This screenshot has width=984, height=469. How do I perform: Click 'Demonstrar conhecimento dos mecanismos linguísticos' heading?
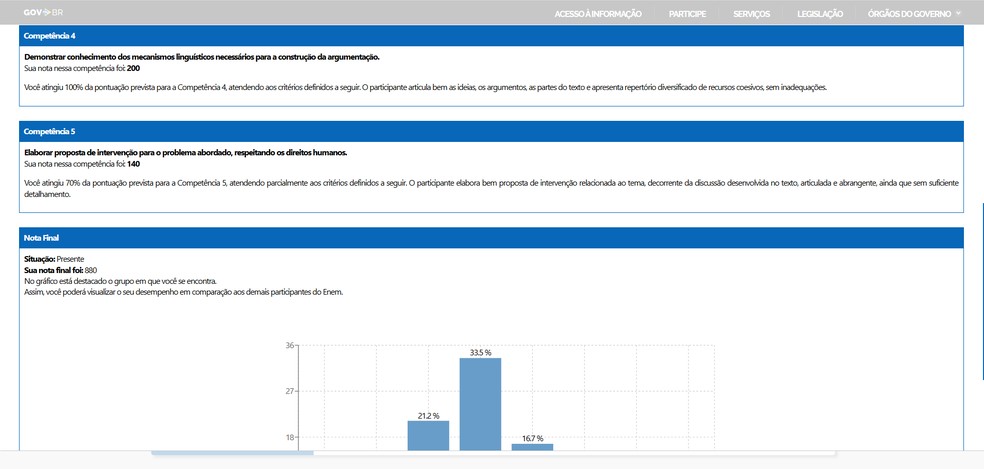click(201, 57)
